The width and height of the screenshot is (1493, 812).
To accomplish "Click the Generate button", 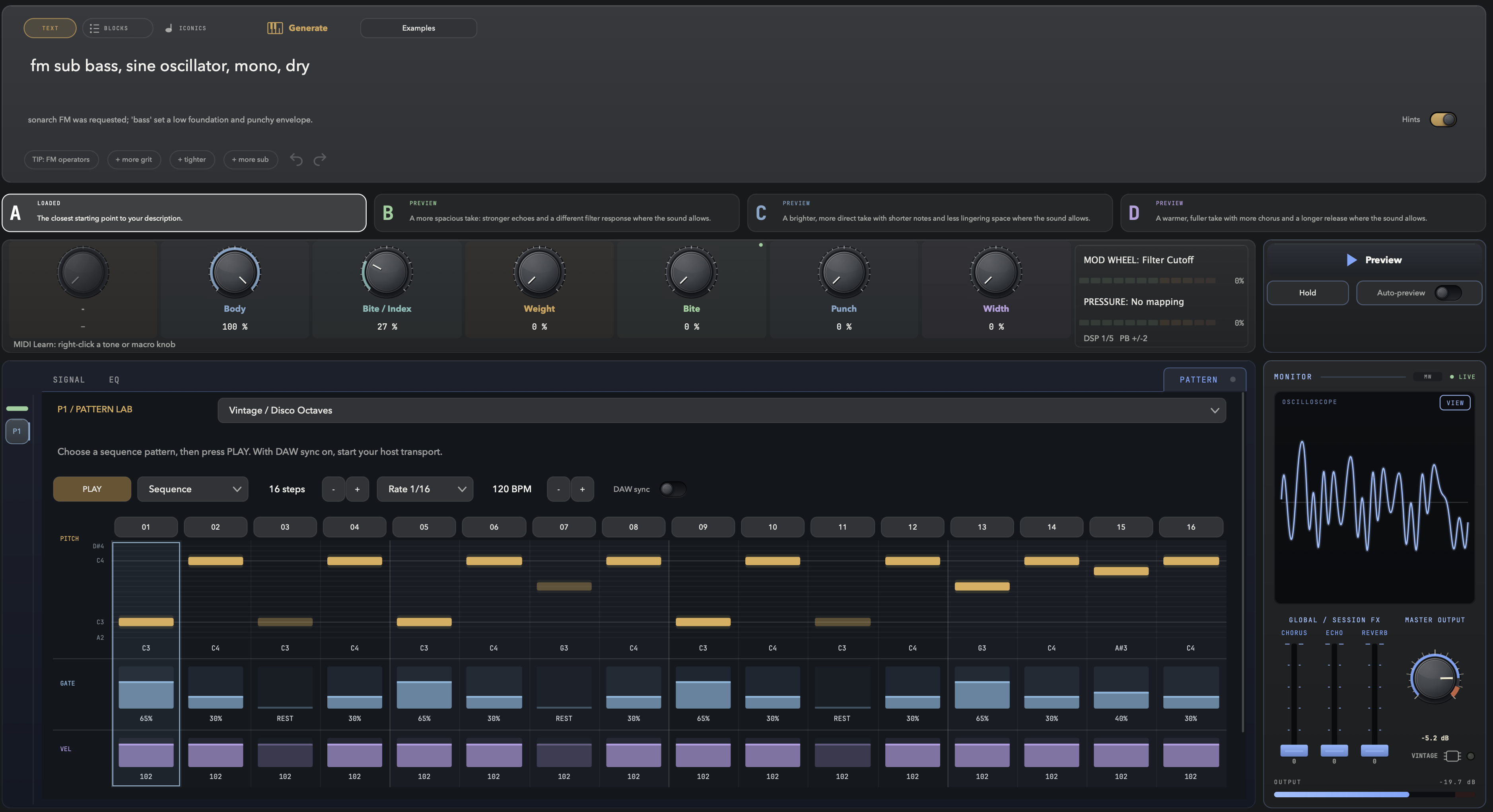I will click(x=297, y=28).
